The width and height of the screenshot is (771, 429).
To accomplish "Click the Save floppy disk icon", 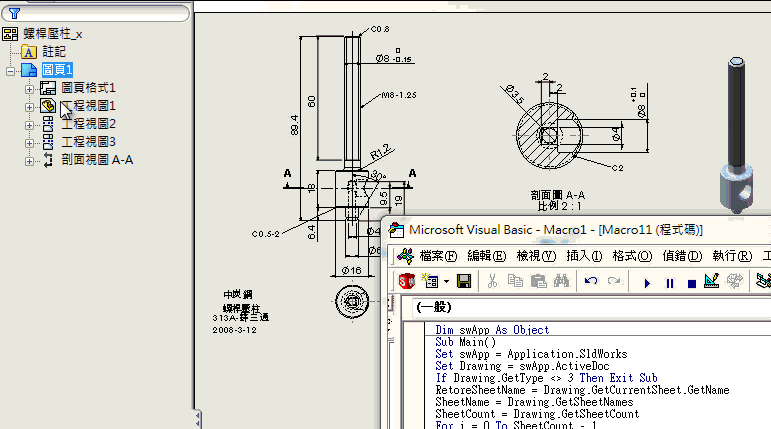I will click(464, 281).
